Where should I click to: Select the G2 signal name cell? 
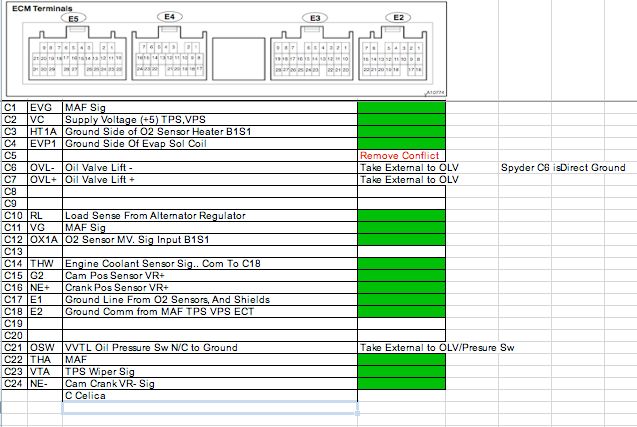pyautogui.click(x=45, y=275)
